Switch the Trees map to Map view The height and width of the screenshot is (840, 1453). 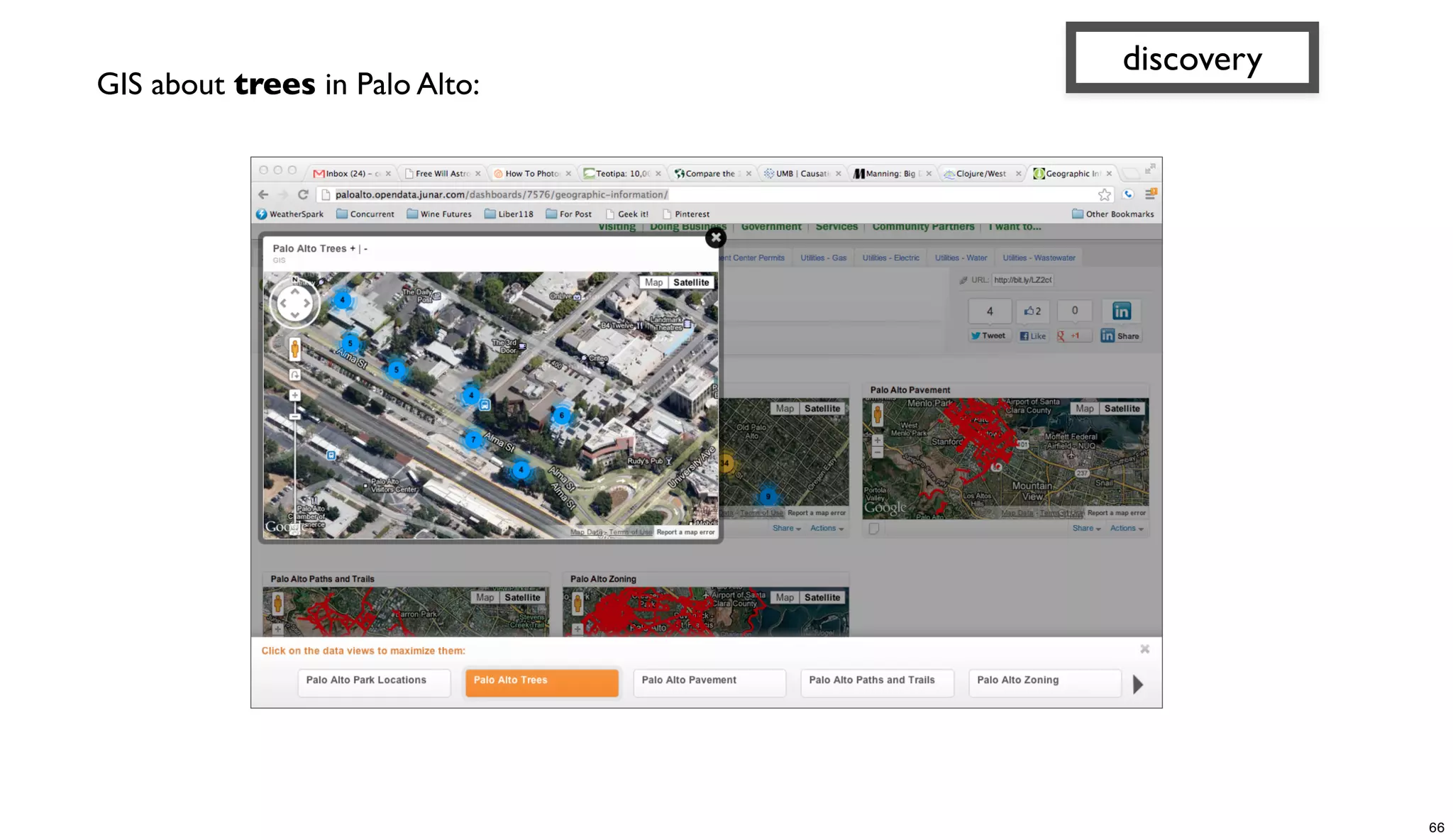(x=653, y=282)
